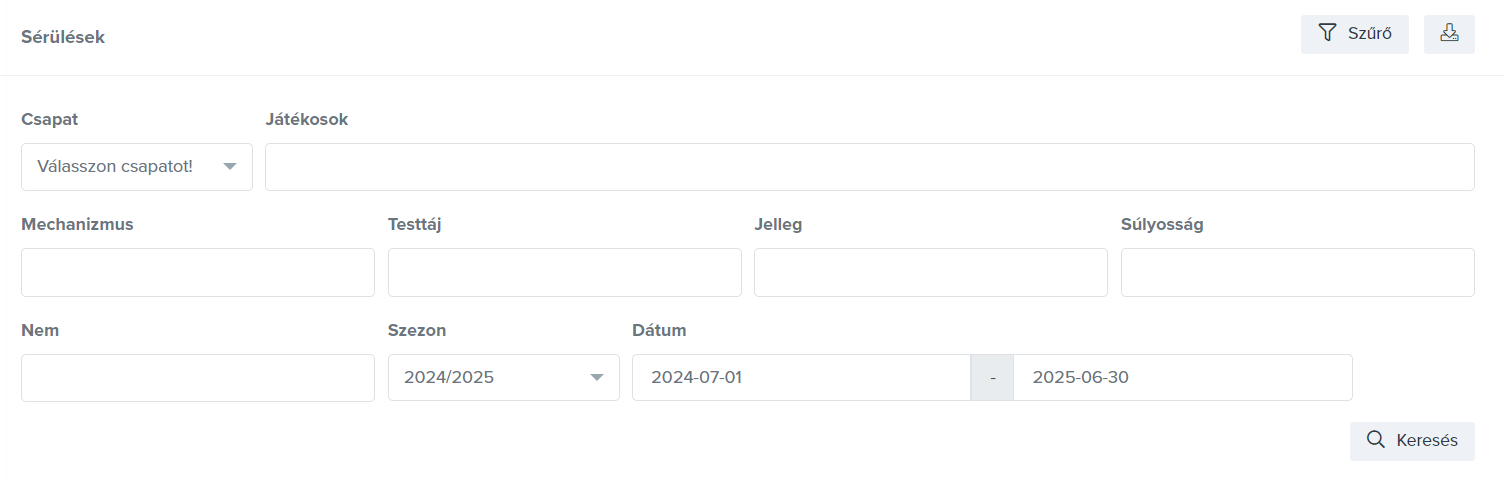
Task: Click the Jelleg input field
Action: tap(931, 273)
